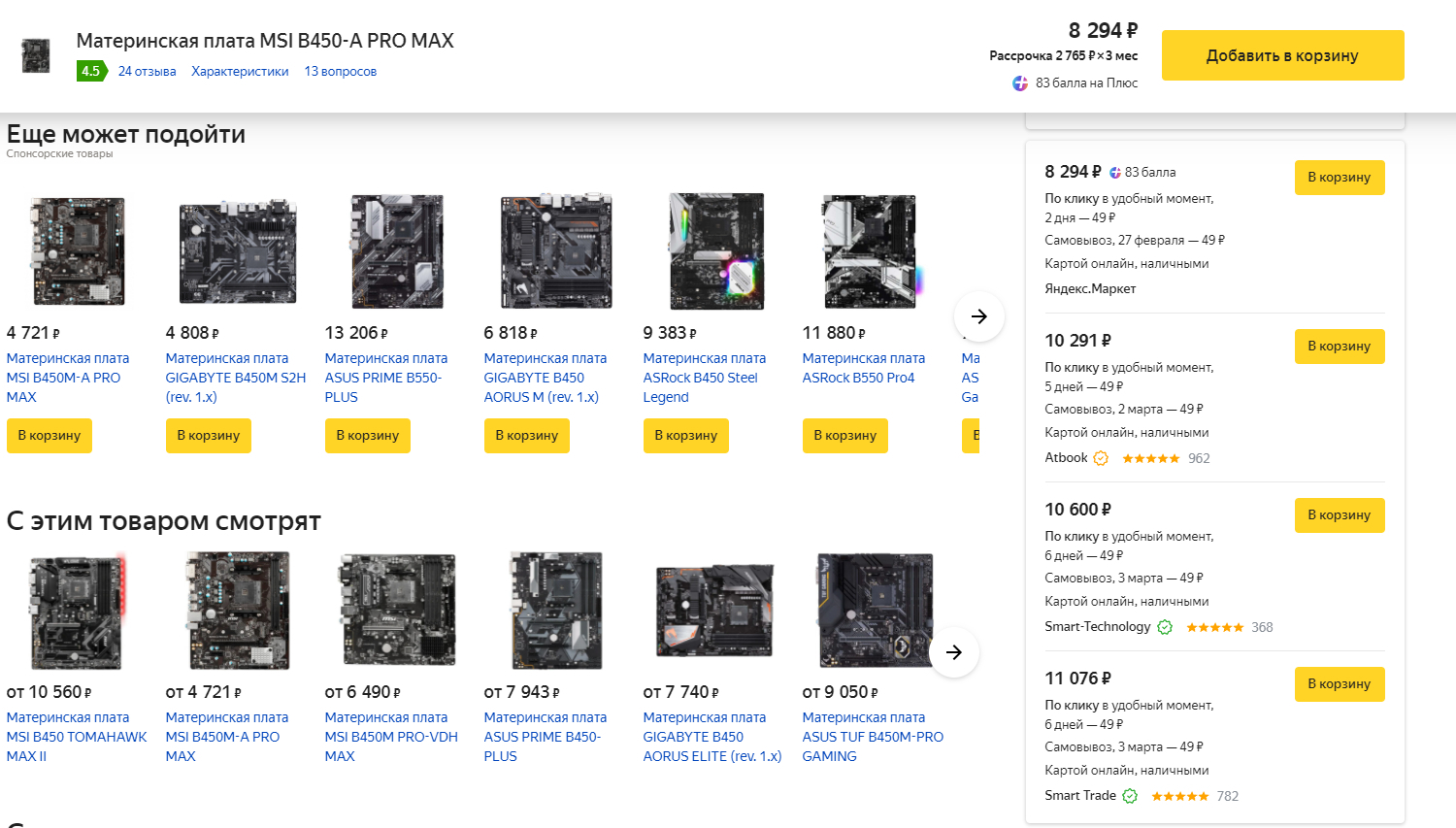Open the 24 отзыва reviews link
This screenshot has height=828, width=1456.
click(x=148, y=71)
